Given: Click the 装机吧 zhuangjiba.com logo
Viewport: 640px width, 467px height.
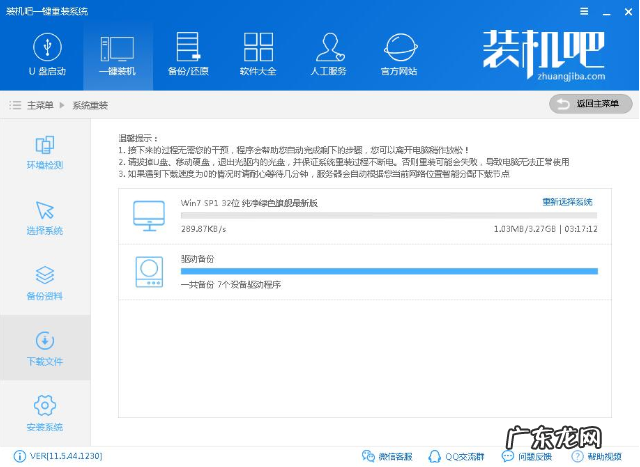Looking at the screenshot, I should [x=544, y=55].
